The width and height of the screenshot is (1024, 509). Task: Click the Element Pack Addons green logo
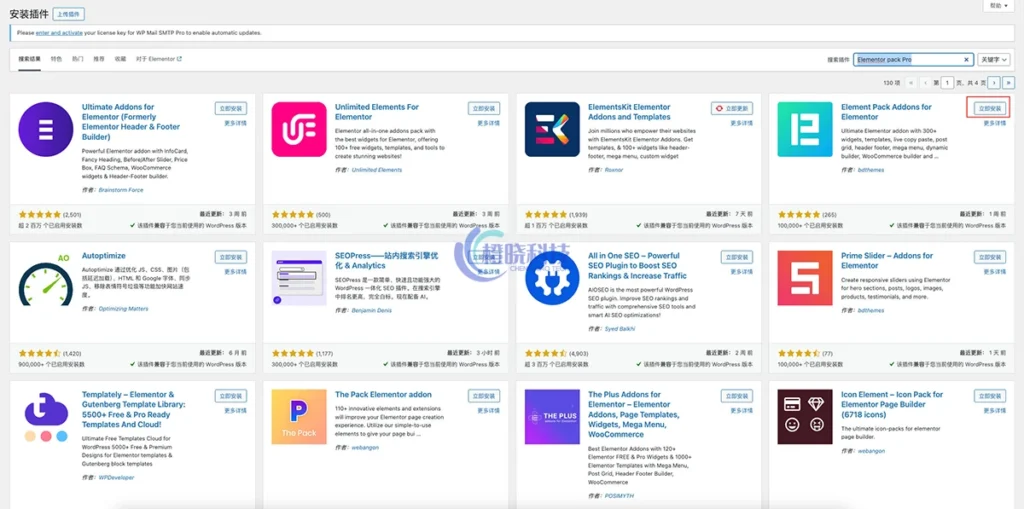805,130
